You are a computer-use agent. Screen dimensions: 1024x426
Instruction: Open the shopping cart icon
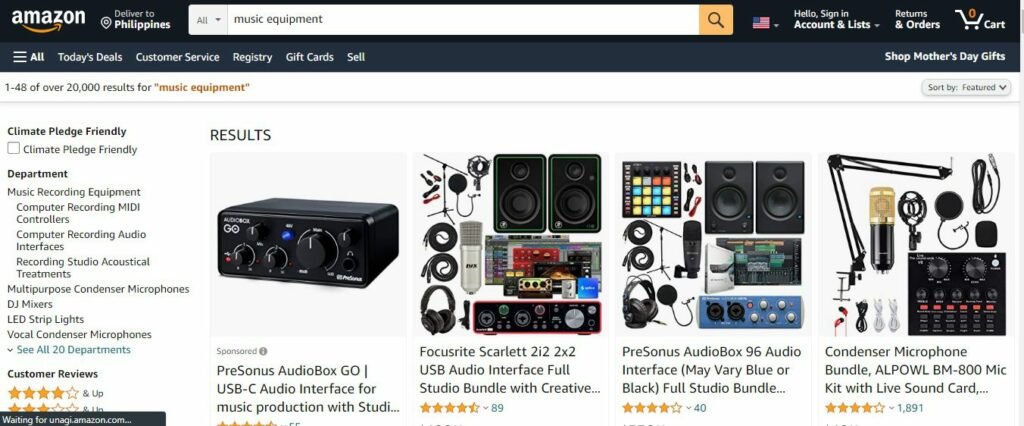click(980, 20)
